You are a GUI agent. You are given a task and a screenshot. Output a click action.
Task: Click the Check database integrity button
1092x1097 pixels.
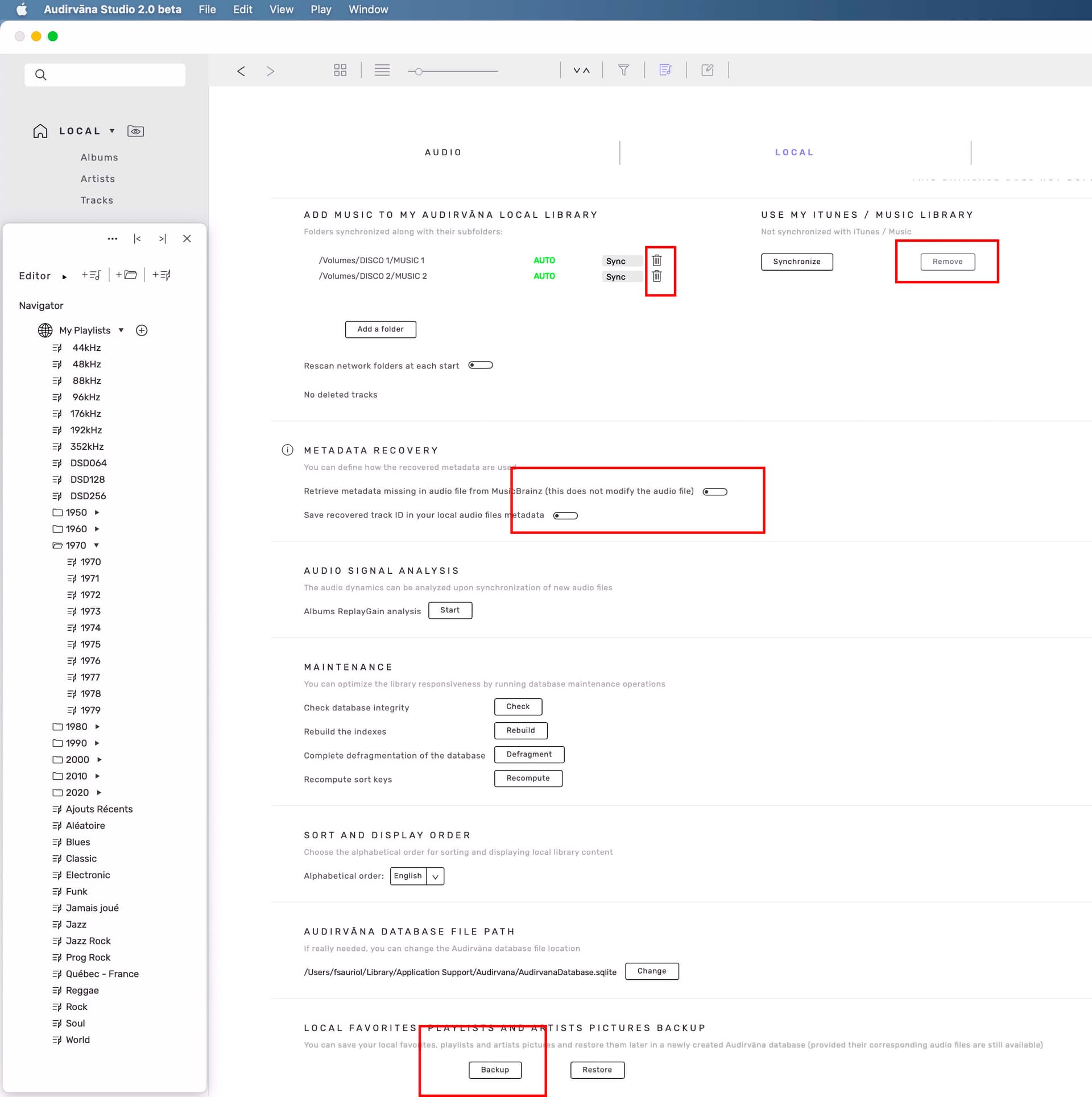point(518,707)
